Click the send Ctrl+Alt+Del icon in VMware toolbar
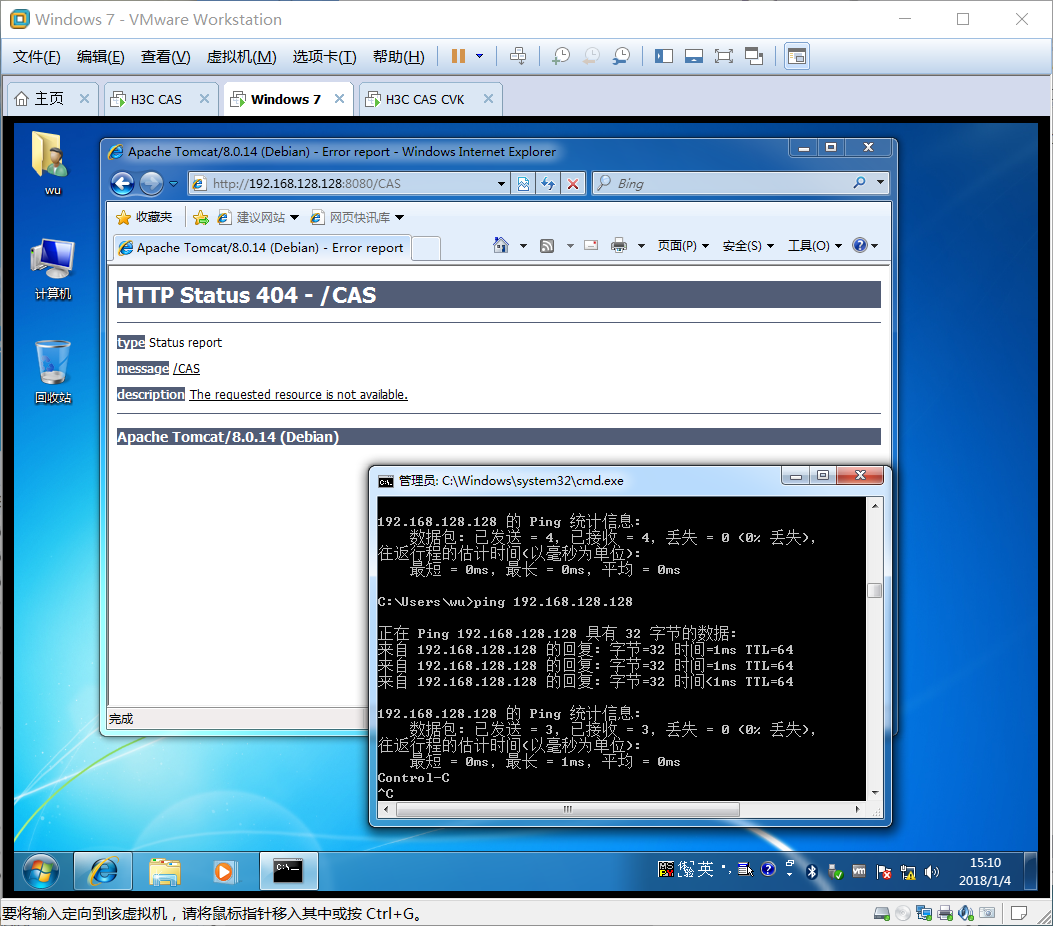Image resolution: width=1053 pixels, height=926 pixels. point(518,56)
